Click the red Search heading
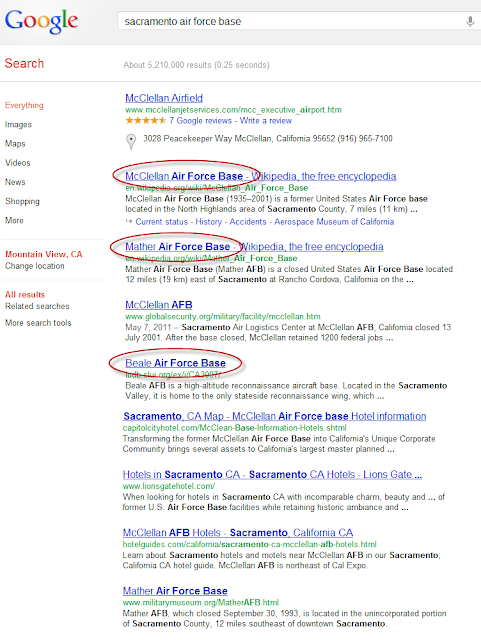Screen dimensions: 481x640 click(24, 63)
